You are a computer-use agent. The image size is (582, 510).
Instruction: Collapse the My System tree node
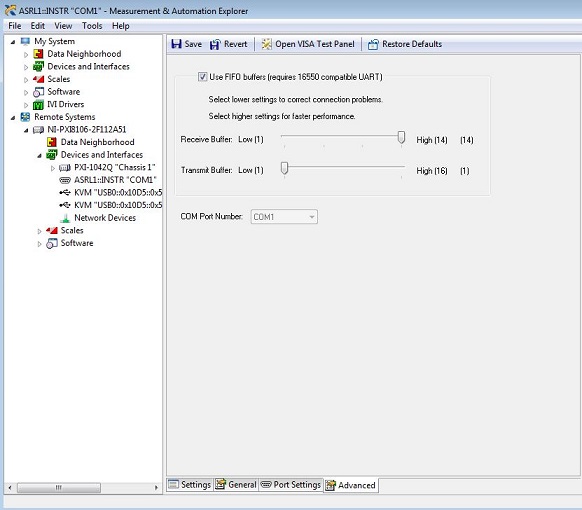13,42
